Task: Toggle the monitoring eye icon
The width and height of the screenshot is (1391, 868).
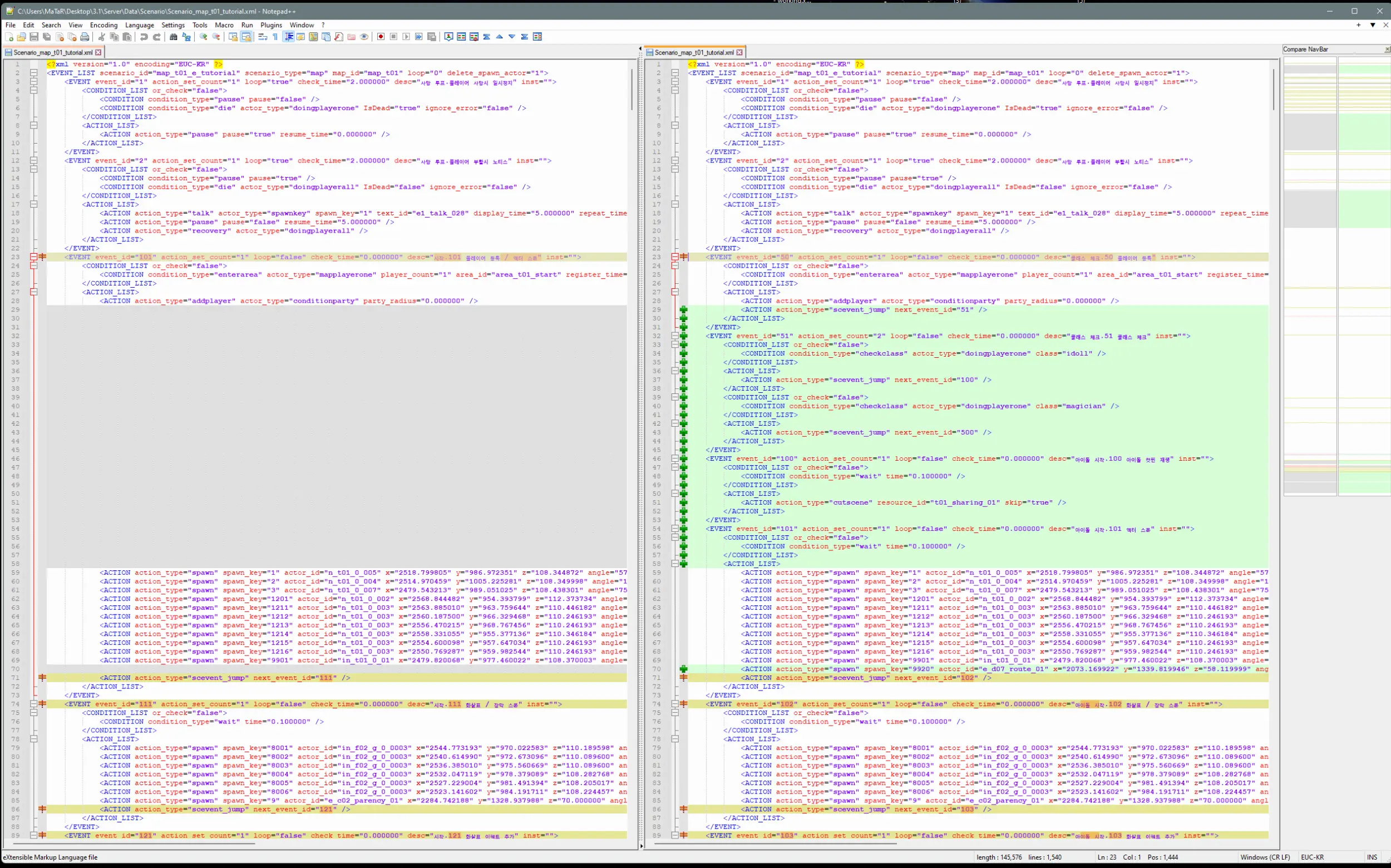Action: (x=364, y=37)
